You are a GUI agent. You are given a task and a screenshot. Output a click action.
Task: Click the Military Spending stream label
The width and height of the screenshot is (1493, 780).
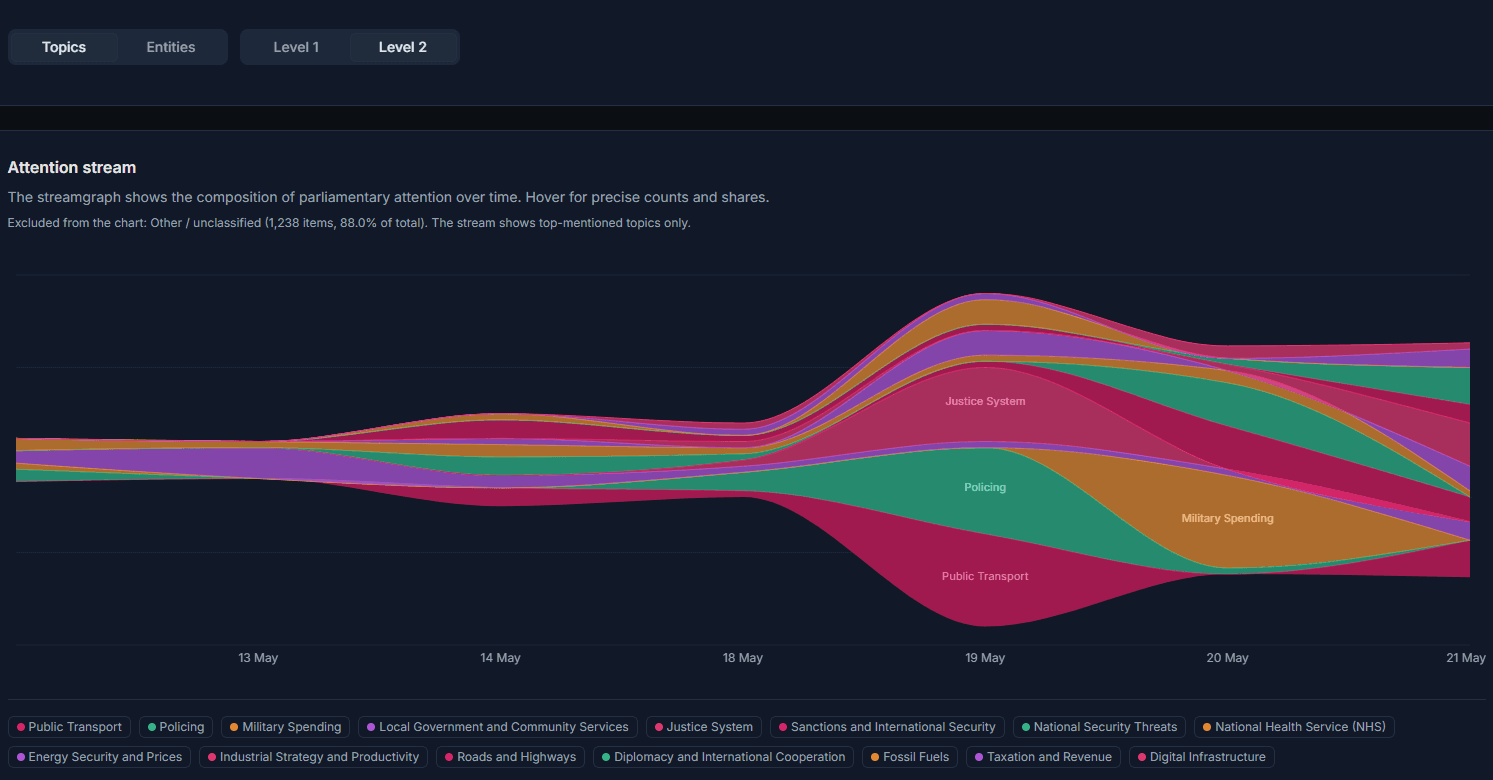[1227, 518]
